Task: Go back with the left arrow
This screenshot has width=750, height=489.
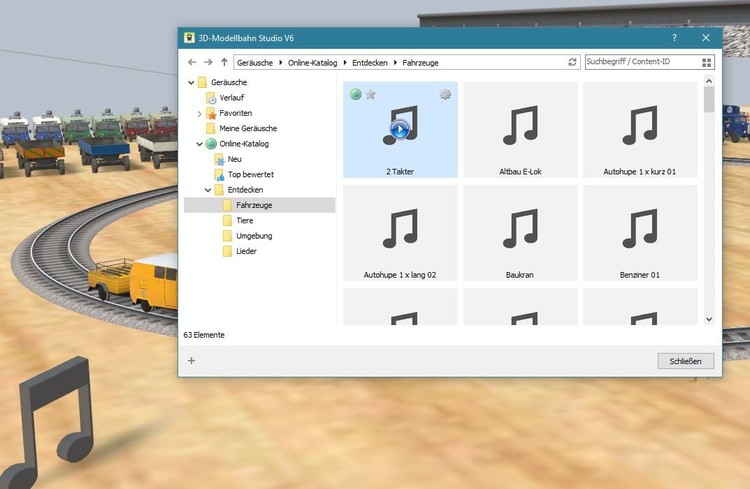Action: click(x=192, y=62)
